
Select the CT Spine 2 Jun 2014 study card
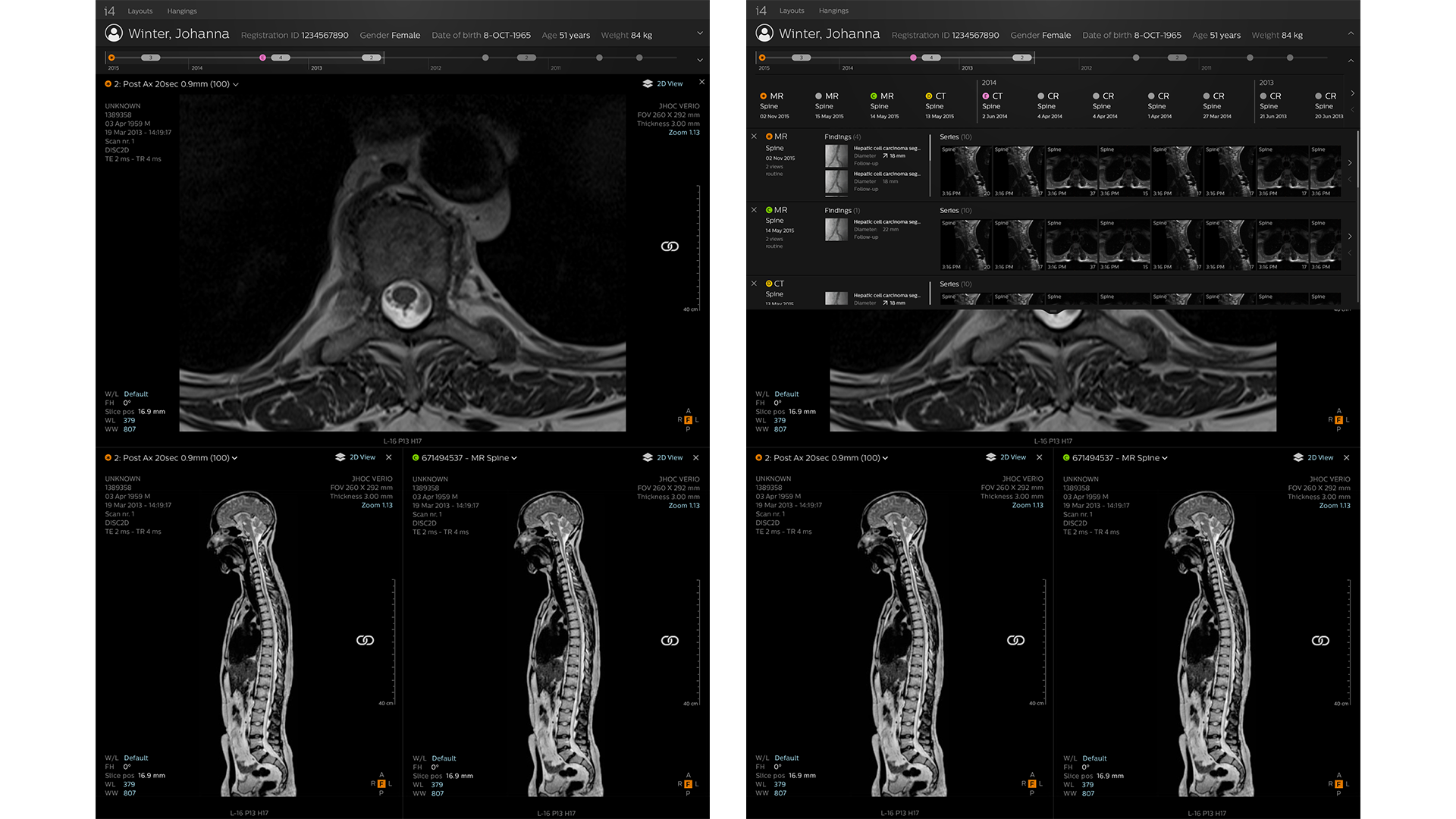pos(995,105)
